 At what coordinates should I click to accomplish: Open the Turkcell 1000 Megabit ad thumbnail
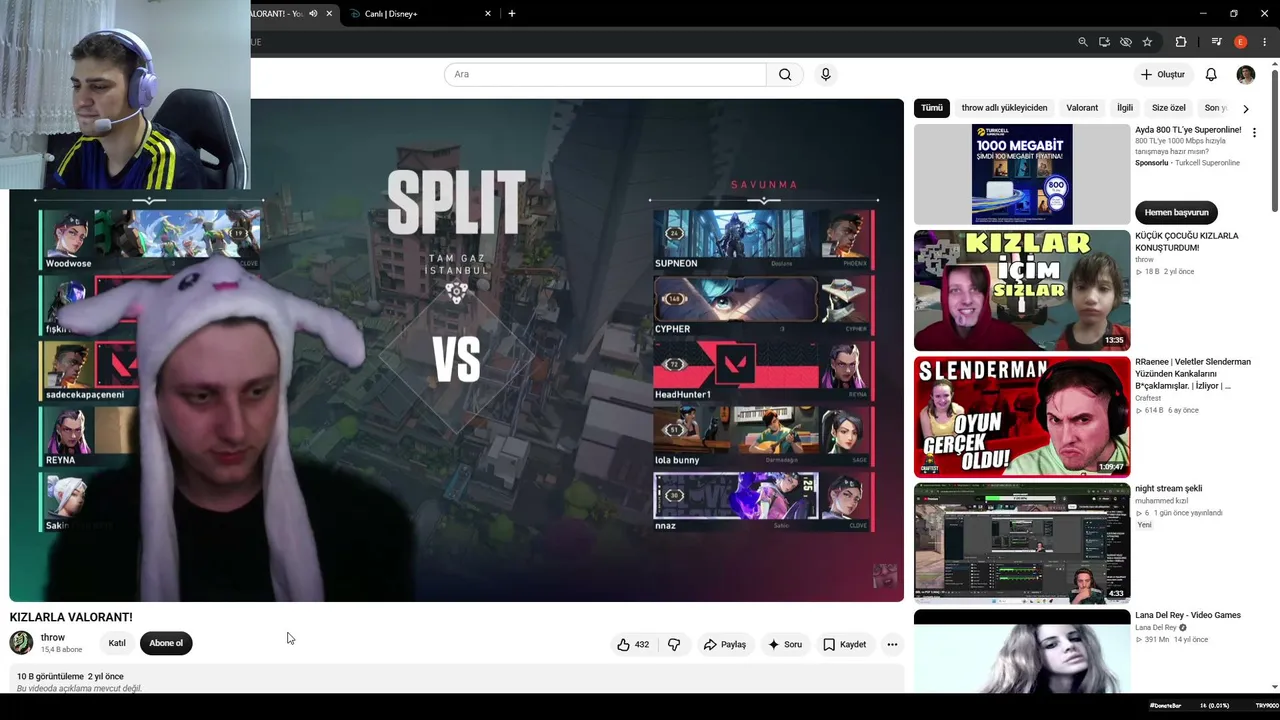pyautogui.click(x=1022, y=174)
